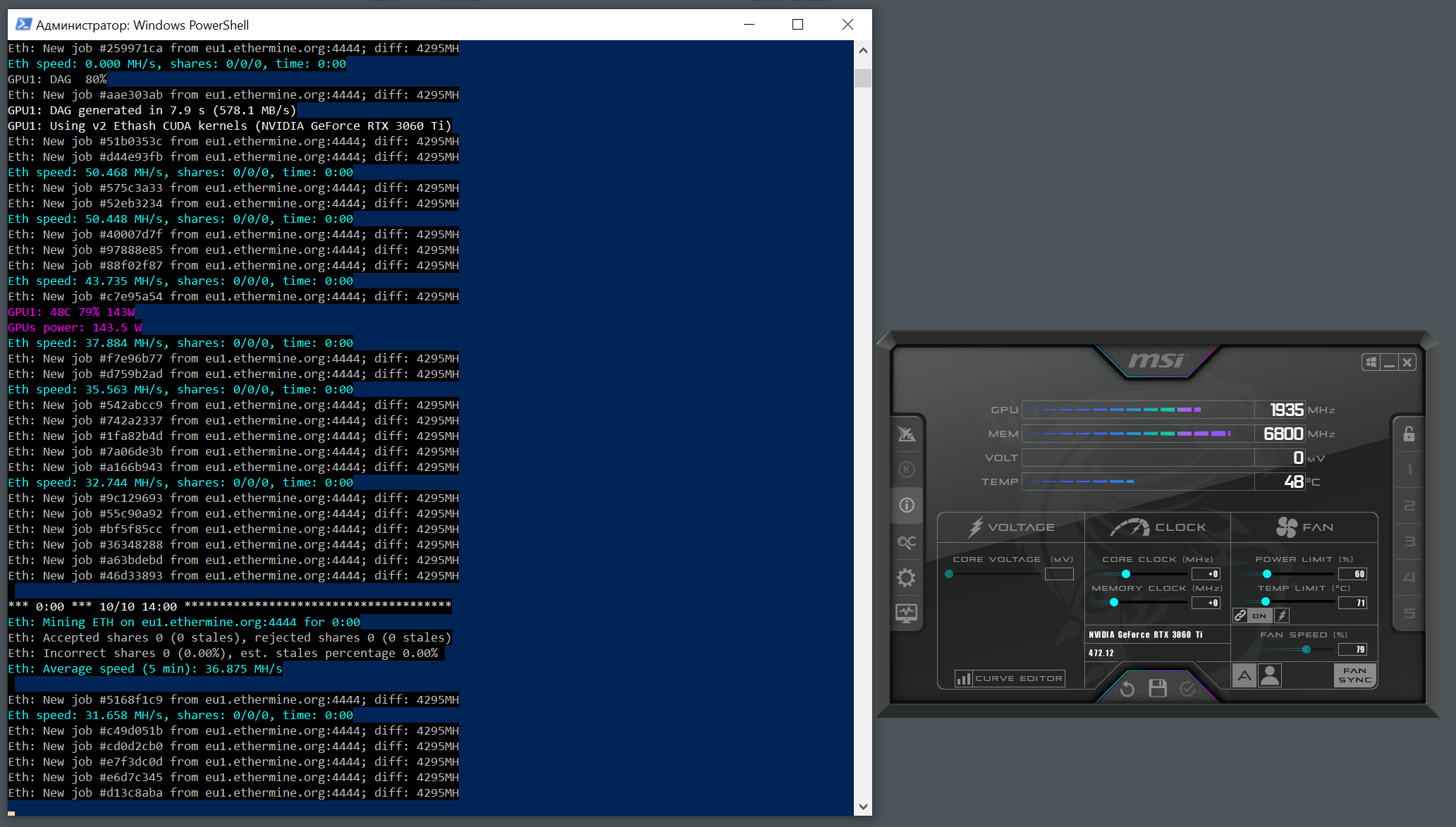
Task: Click the Voltage section header
Action: click(x=1010, y=527)
